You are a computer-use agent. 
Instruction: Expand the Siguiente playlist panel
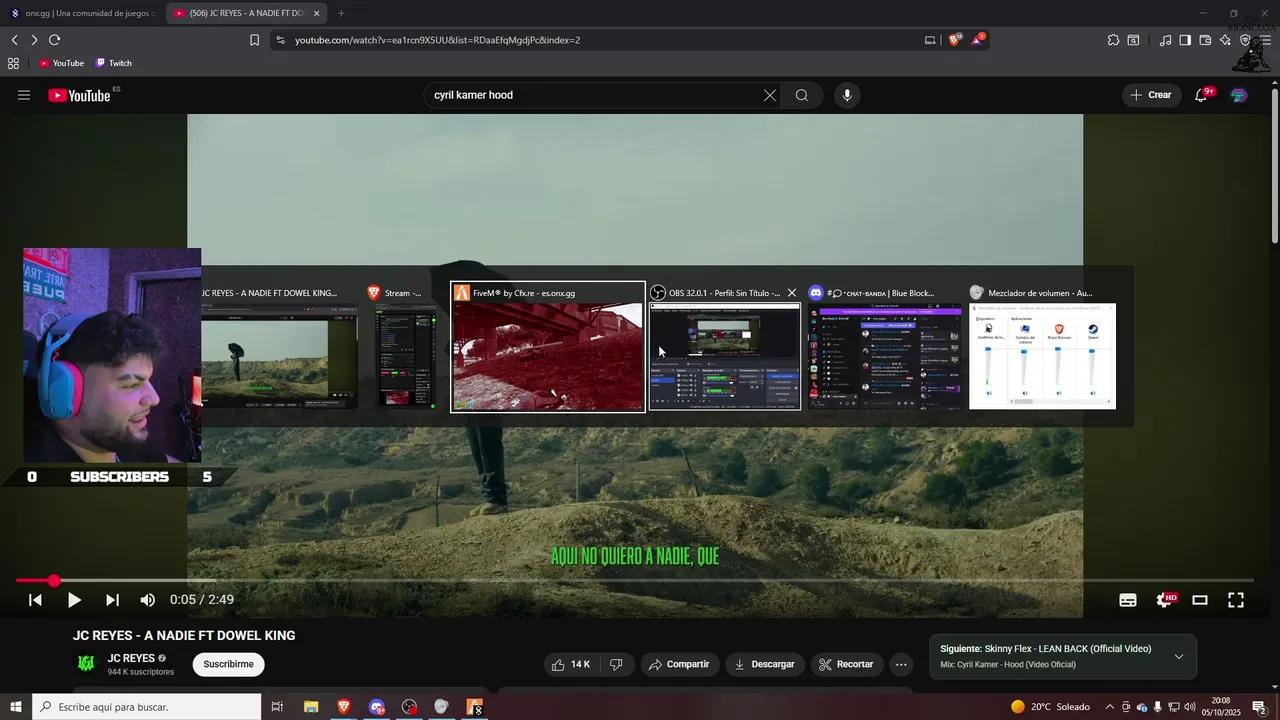pos(1178,656)
